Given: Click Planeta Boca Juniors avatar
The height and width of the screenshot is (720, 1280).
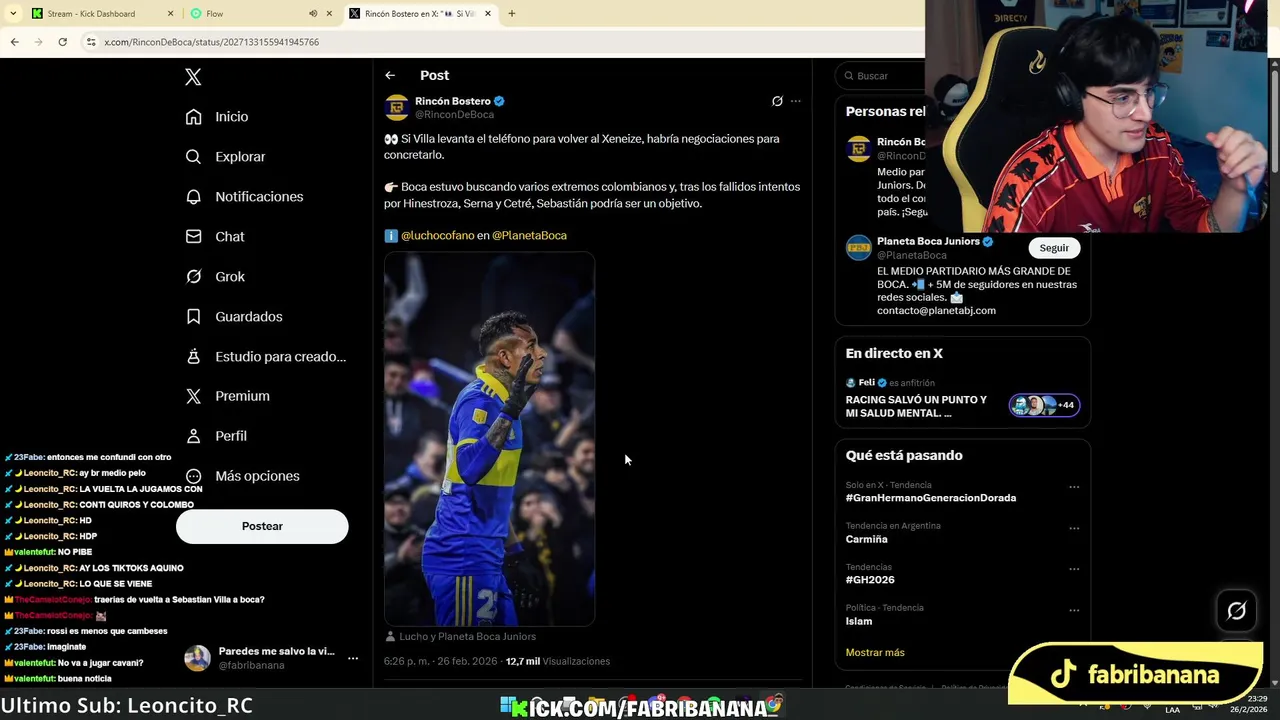Looking at the screenshot, I should (859, 248).
